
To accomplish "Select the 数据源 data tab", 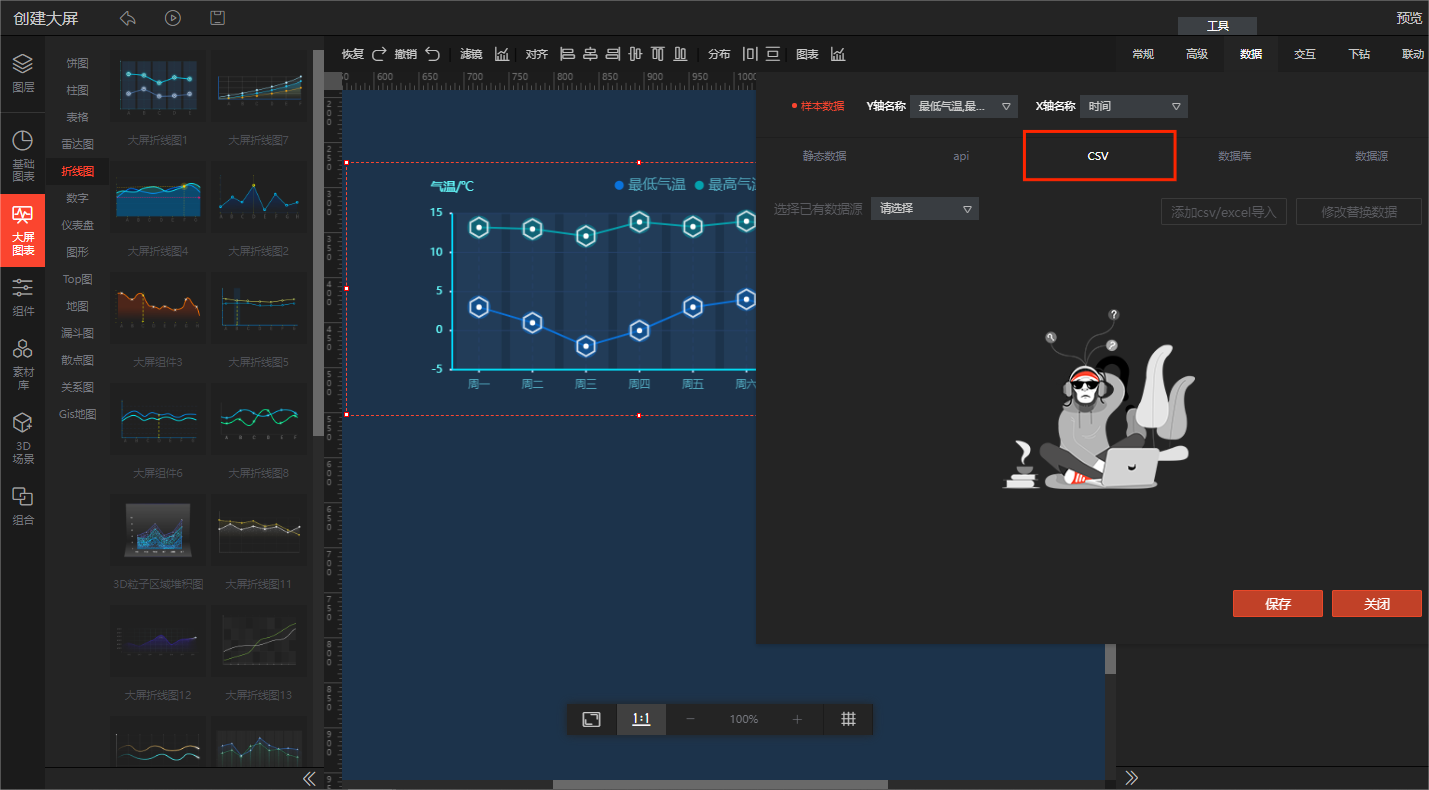I will 1371,156.
